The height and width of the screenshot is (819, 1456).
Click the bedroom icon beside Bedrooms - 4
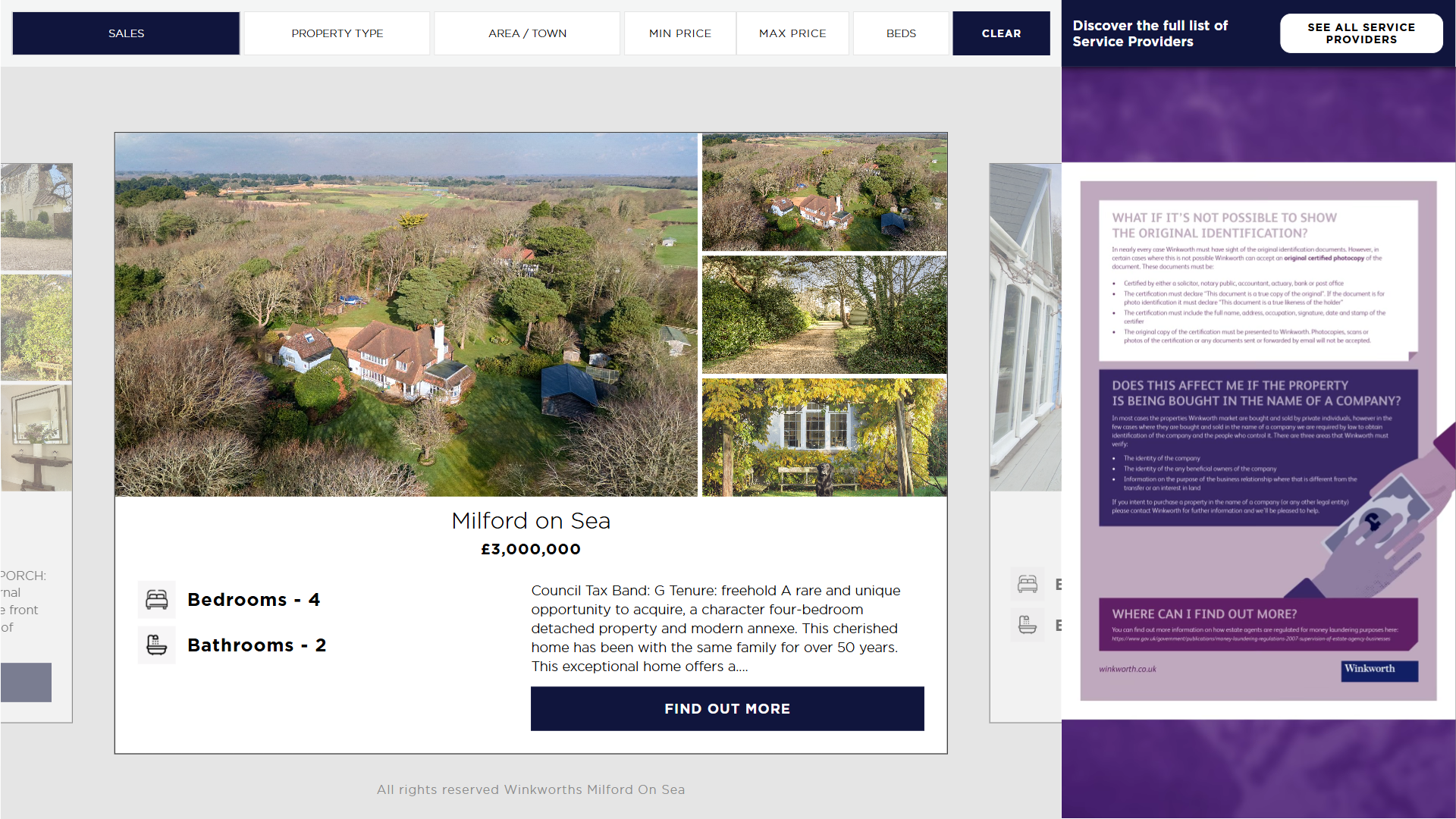pyautogui.click(x=157, y=600)
